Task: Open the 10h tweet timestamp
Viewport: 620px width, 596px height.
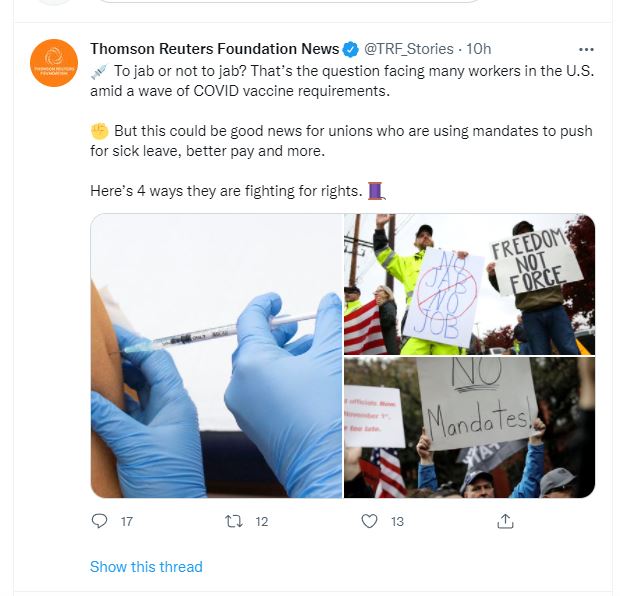Action: pyautogui.click(x=478, y=49)
